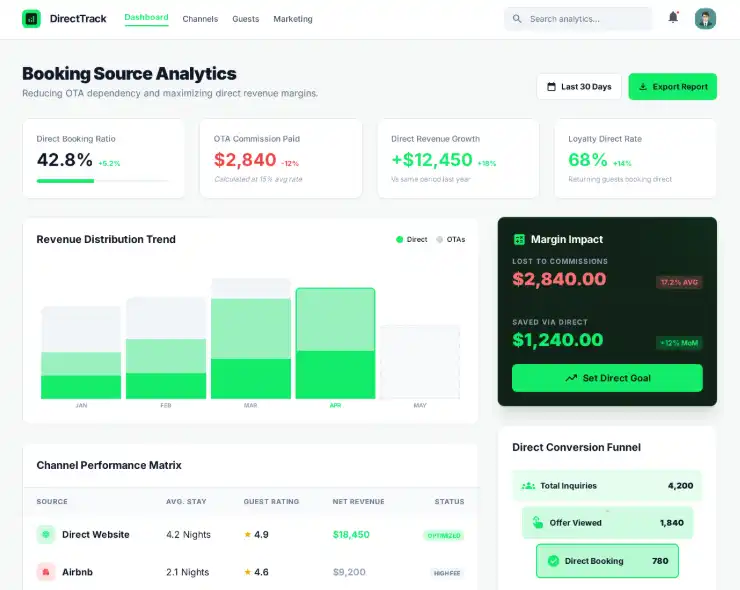
Task: Open the Last 30 Days date range
Action: coord(579,87)
